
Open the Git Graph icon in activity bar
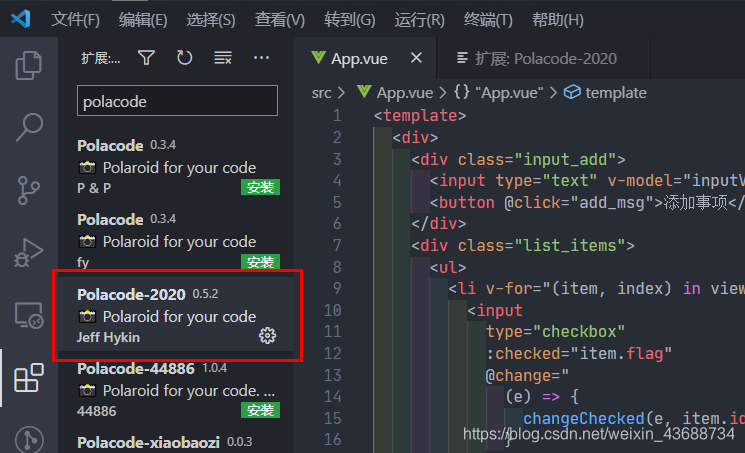click(29, 440)
